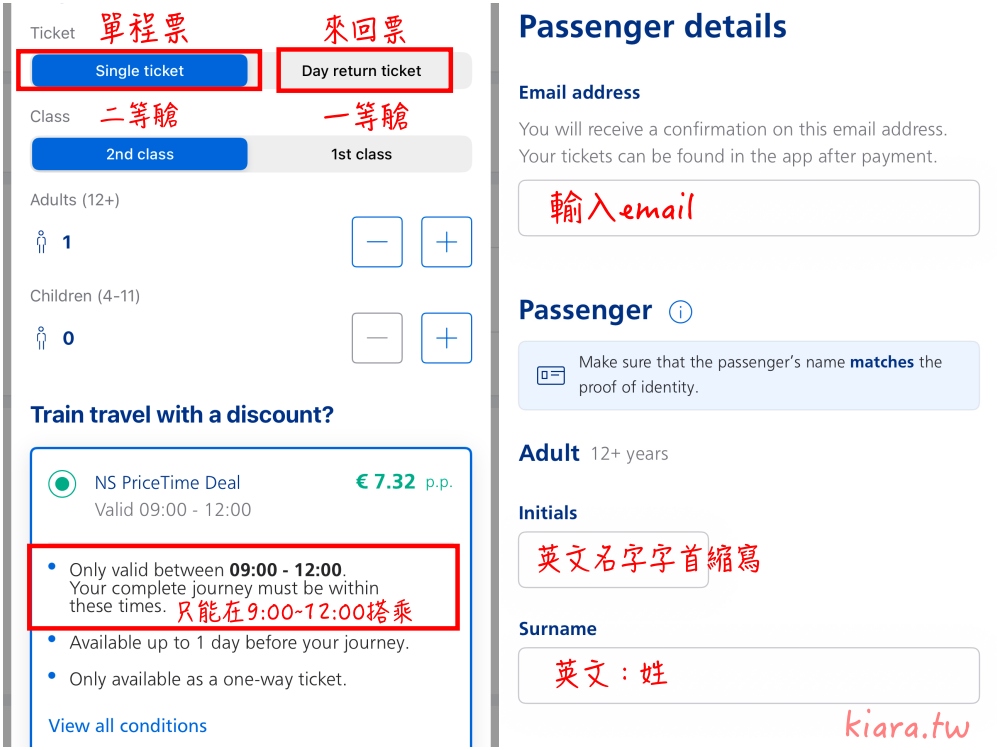The height and width of the screenshot is (750, 1000).
Task: Click the Passenger info icon
Action: (680, 312)
